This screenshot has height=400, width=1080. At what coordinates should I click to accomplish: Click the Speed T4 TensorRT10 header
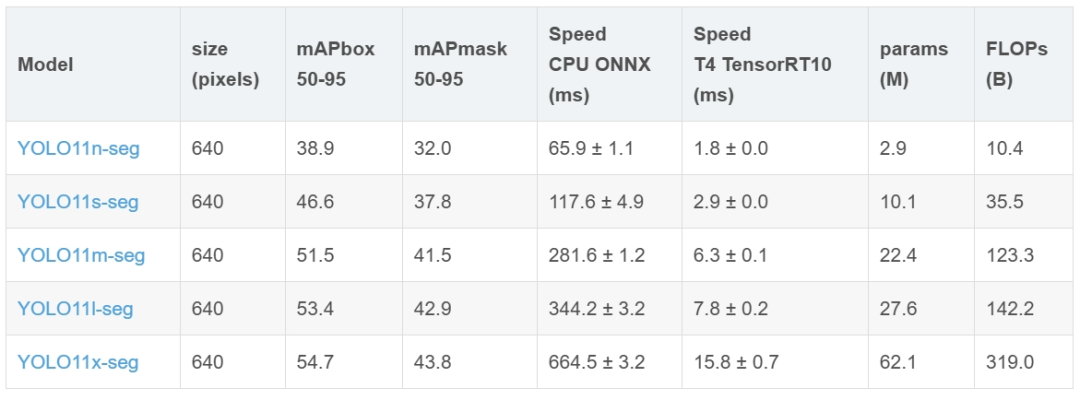(763, 64)
